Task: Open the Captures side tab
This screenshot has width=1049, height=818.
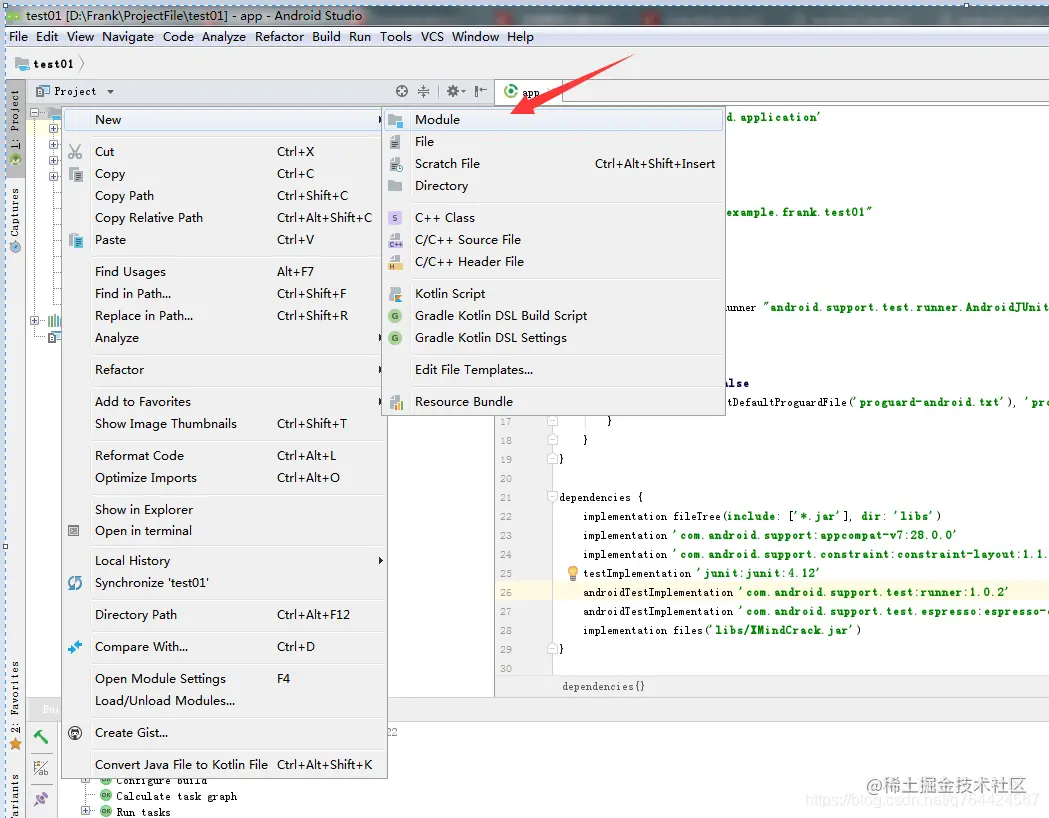Action: point(15,219)
